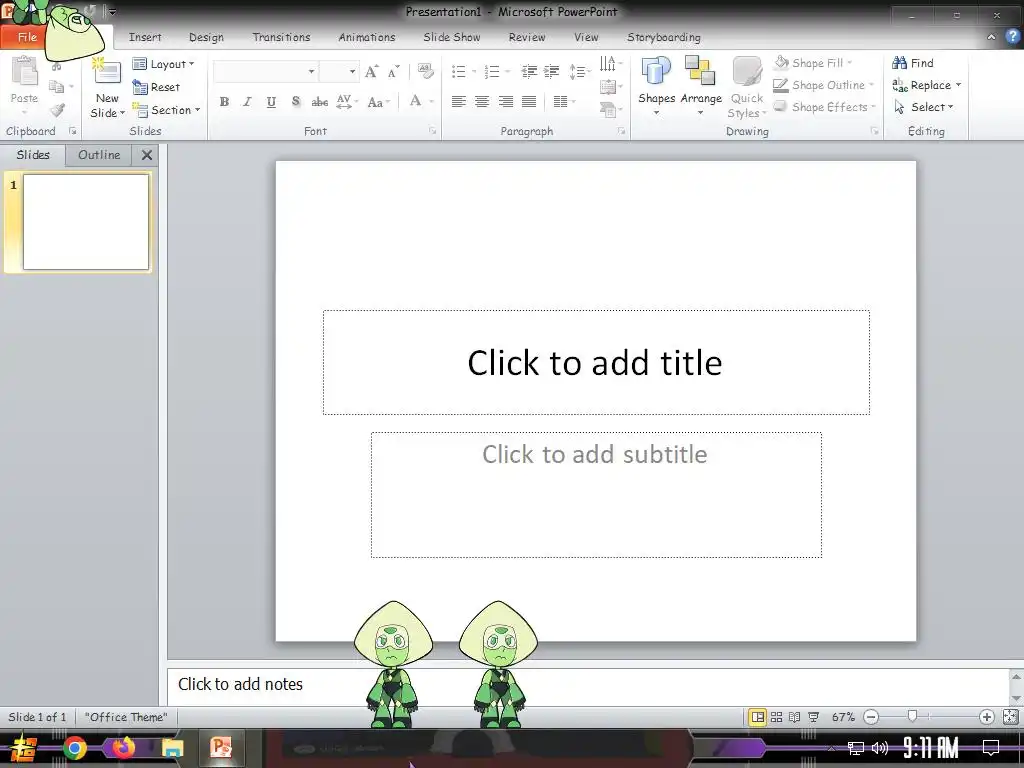The width and height of the screenshot is (1024, 768).
Task: Toggle Strikethrough formatting
Action: click(319, 101)
